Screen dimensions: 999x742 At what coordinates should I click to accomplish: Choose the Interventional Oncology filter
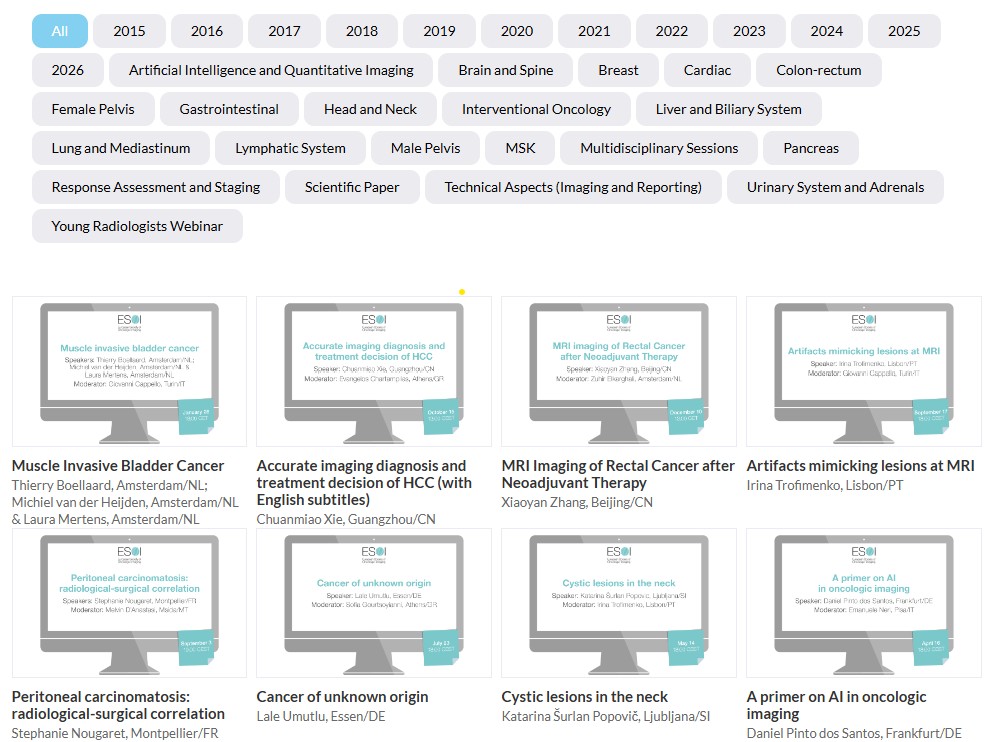coord(536,109)
